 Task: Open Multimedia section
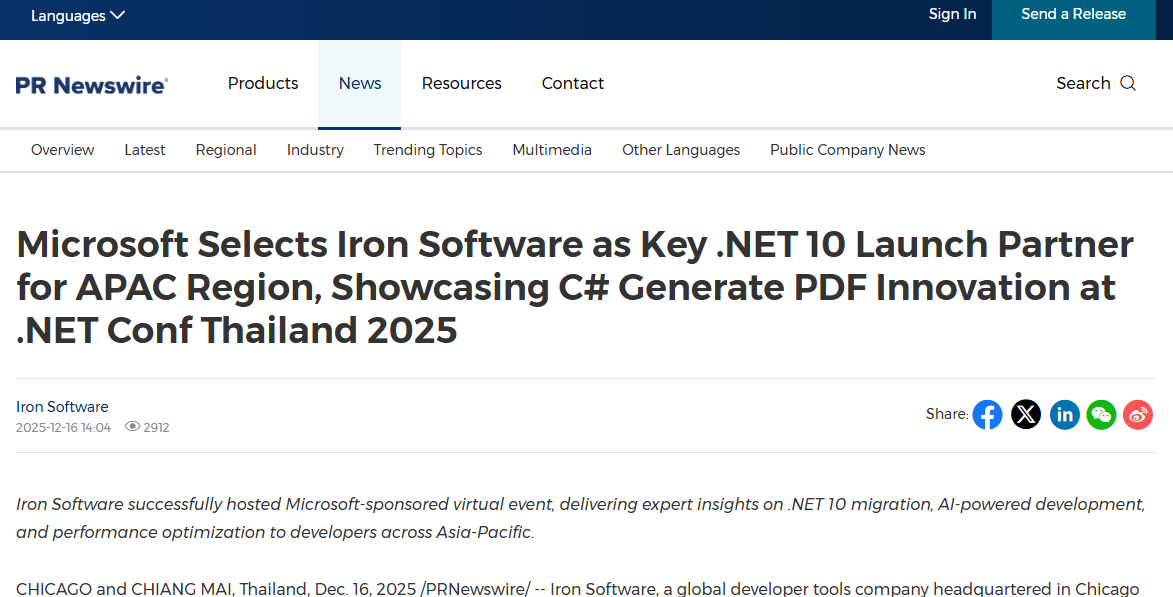pos(552,150)
